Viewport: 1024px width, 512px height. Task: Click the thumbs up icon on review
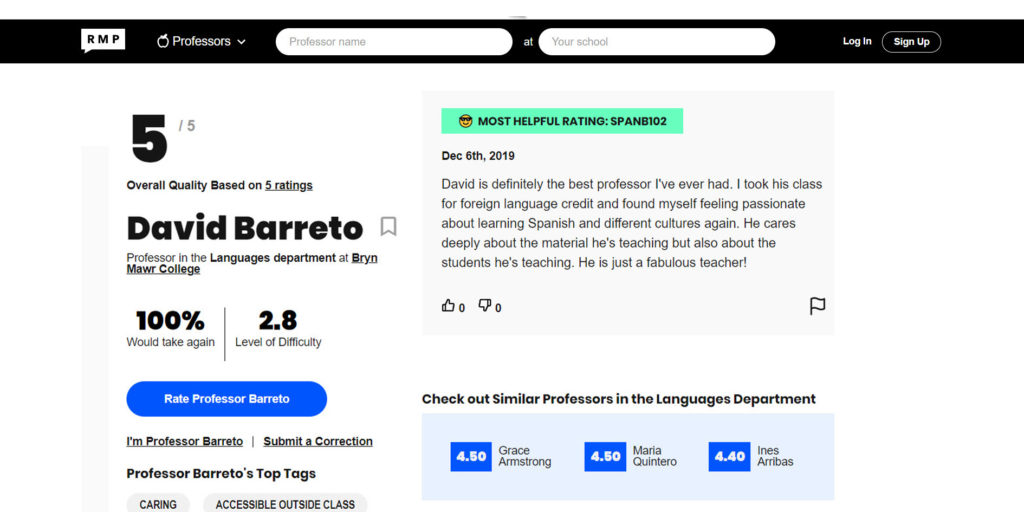point(448,306)
